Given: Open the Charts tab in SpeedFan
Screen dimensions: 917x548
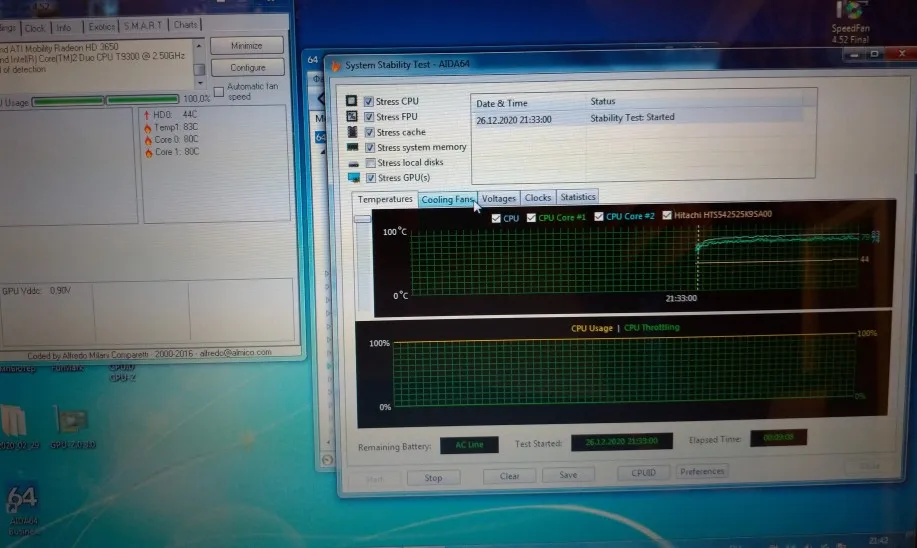Looking at the screenshot, I should 185,25.
